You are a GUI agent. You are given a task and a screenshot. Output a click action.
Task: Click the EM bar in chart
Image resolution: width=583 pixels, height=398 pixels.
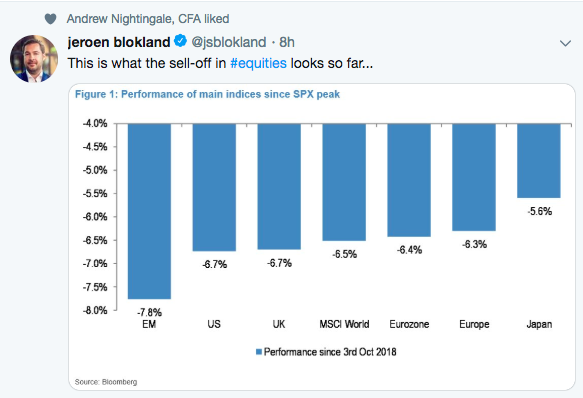pyautogui.click(x=149, y=211)
